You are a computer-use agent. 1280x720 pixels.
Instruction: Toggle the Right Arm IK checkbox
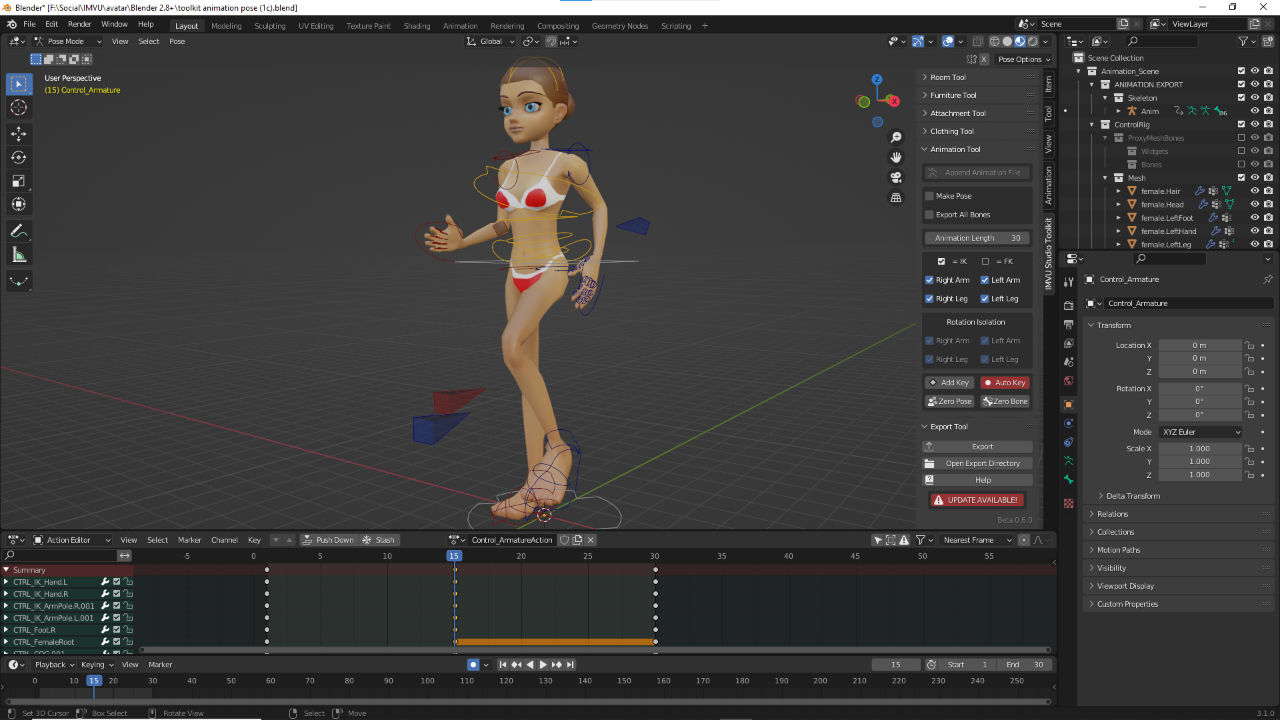[929, 280]
